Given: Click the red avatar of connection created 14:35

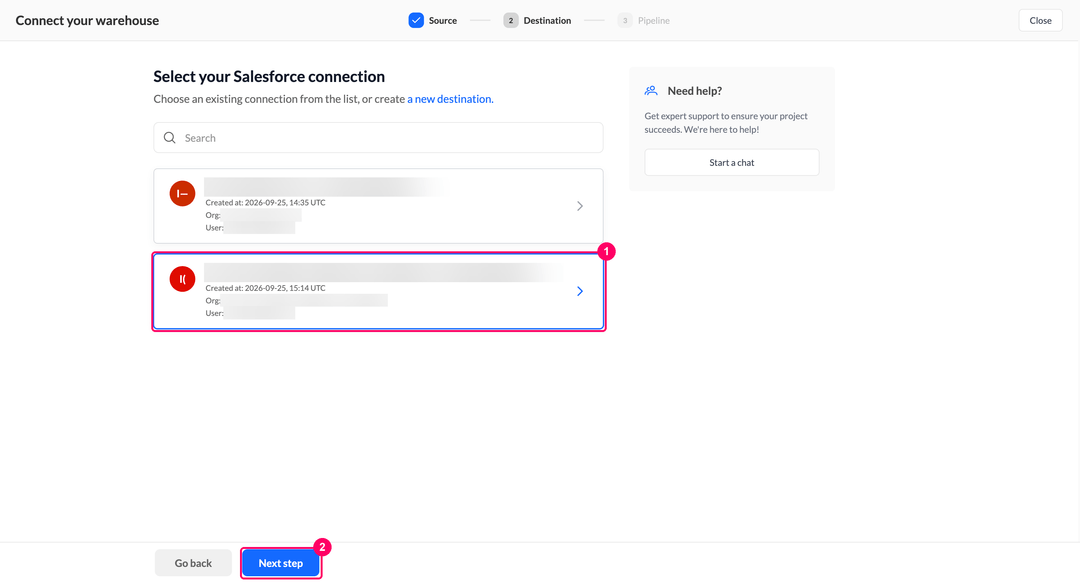Looking at the screenshot, I should click(x=183, y=194).
